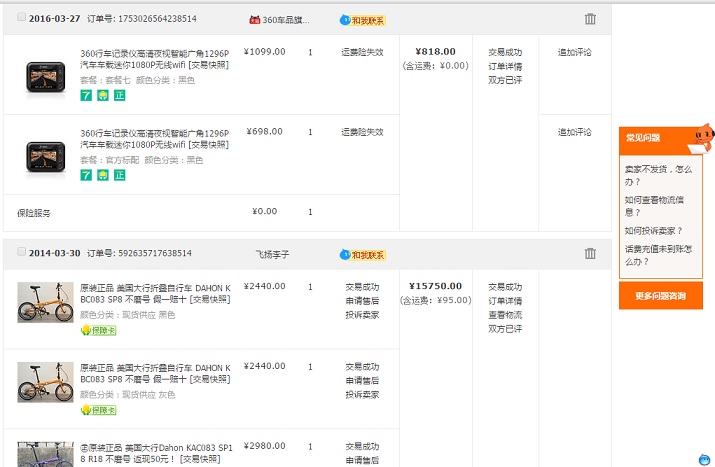The image size is (715, 467).
Task: Select the checkbox for the 2016-03-27 order
Action: 21,17
